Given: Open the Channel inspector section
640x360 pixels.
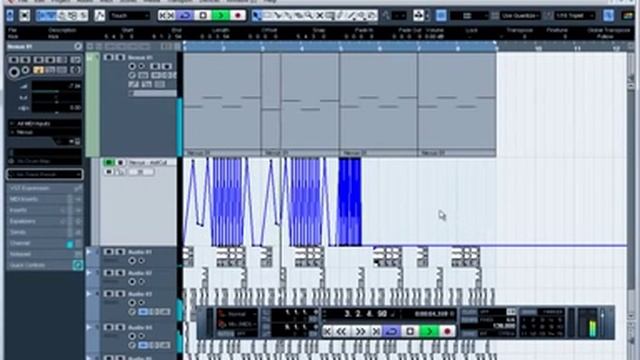Looking at the screenshot, I should (x=45, y=243).
